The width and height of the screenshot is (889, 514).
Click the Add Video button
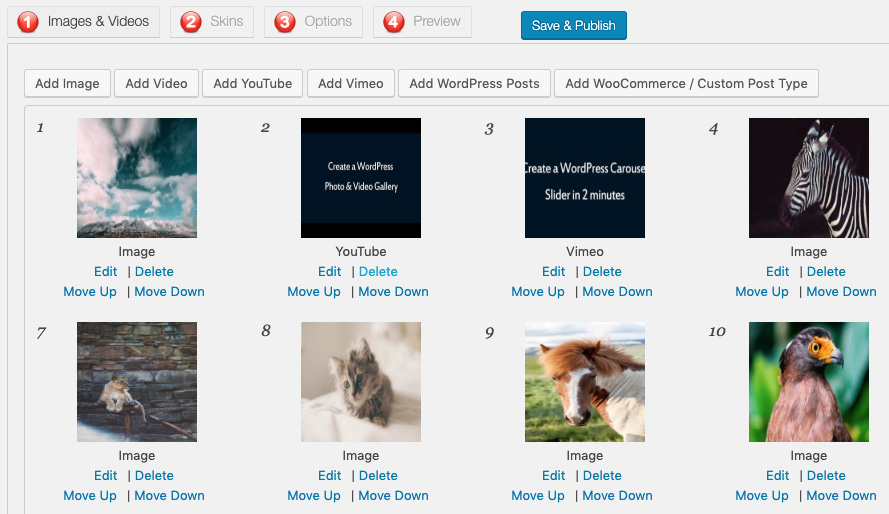pyautogui.click(x=156, y=83)
